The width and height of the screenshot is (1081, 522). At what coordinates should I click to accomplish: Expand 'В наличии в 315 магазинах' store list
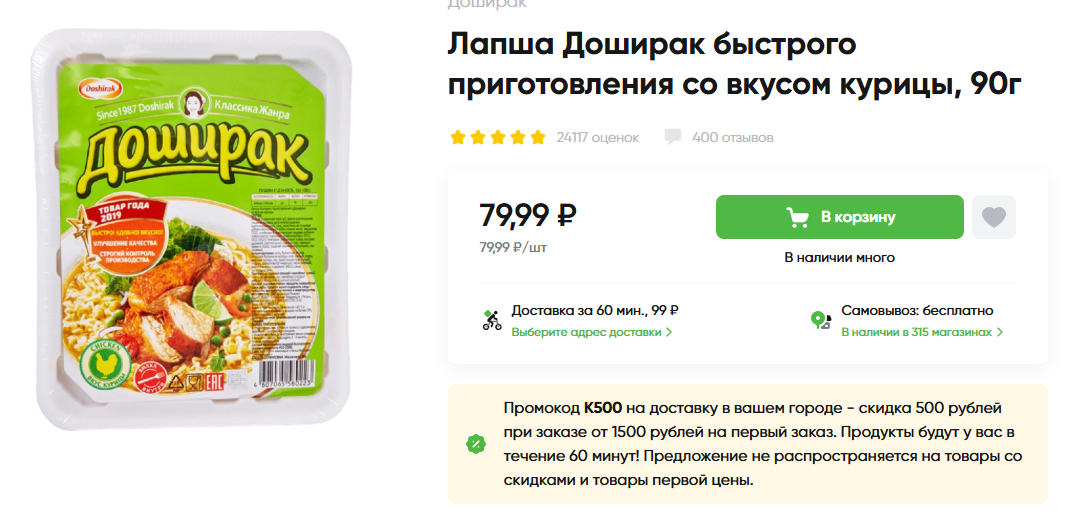coord(922,332)
